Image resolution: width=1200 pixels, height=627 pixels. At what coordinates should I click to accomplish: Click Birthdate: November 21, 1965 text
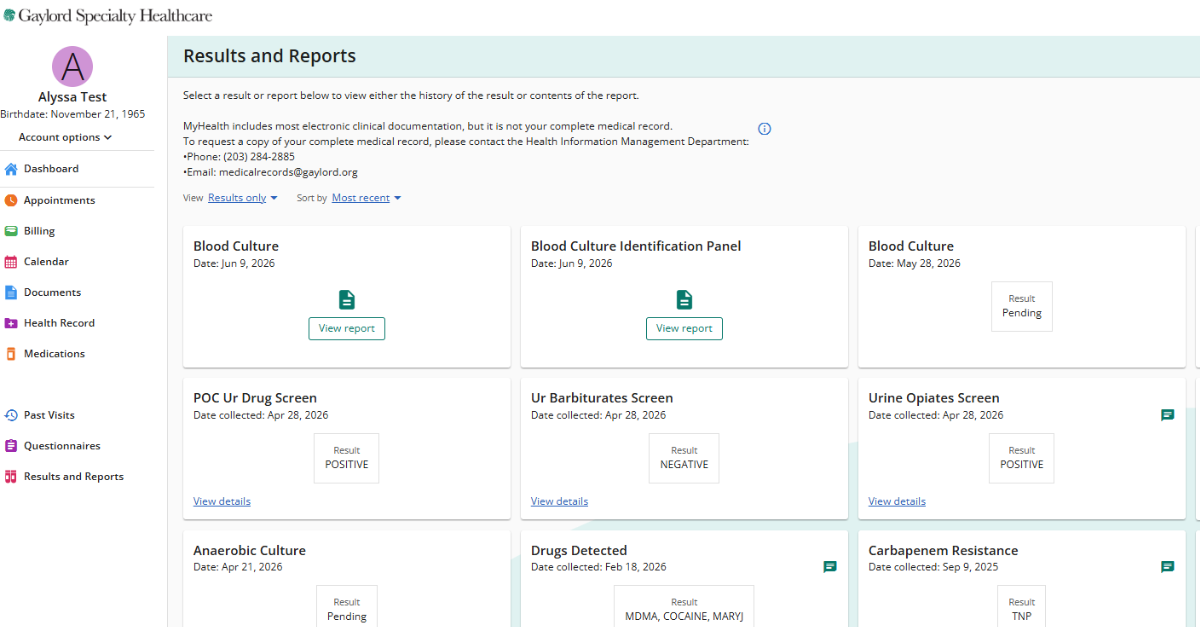pos(72,114)
